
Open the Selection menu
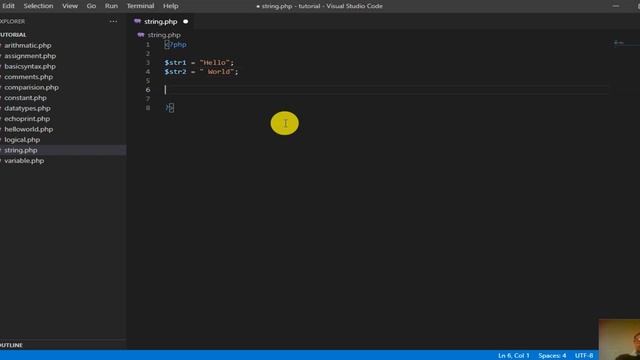(x=38, y=6)
